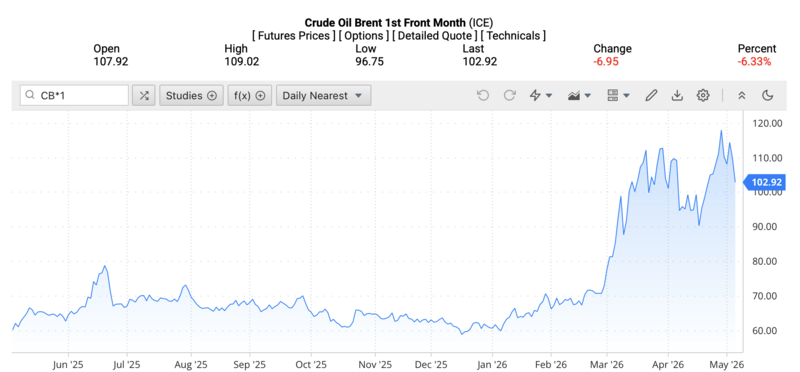Click the Change value -6.95

pyautogui.click(x=607, y=62)
